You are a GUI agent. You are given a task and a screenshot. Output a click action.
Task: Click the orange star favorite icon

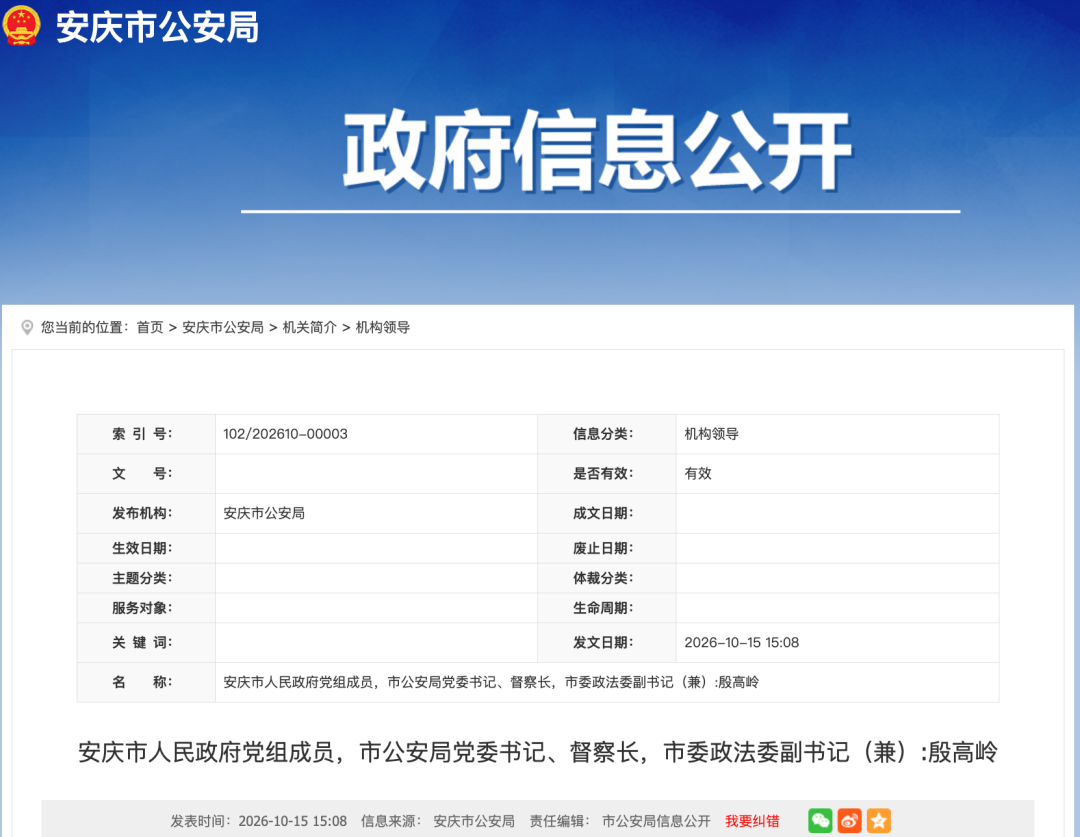879,820
